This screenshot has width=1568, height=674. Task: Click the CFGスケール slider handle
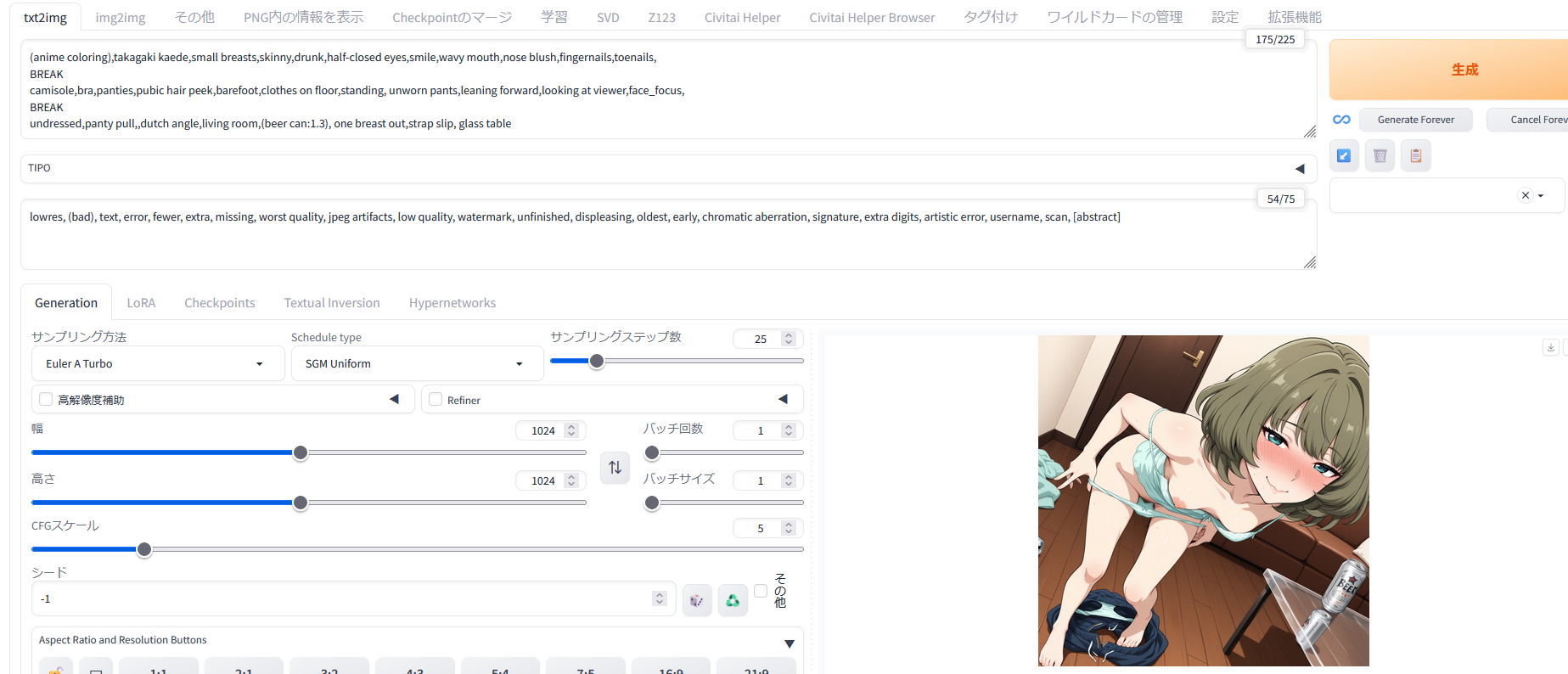pyautogui.click(x=144, y=549)
